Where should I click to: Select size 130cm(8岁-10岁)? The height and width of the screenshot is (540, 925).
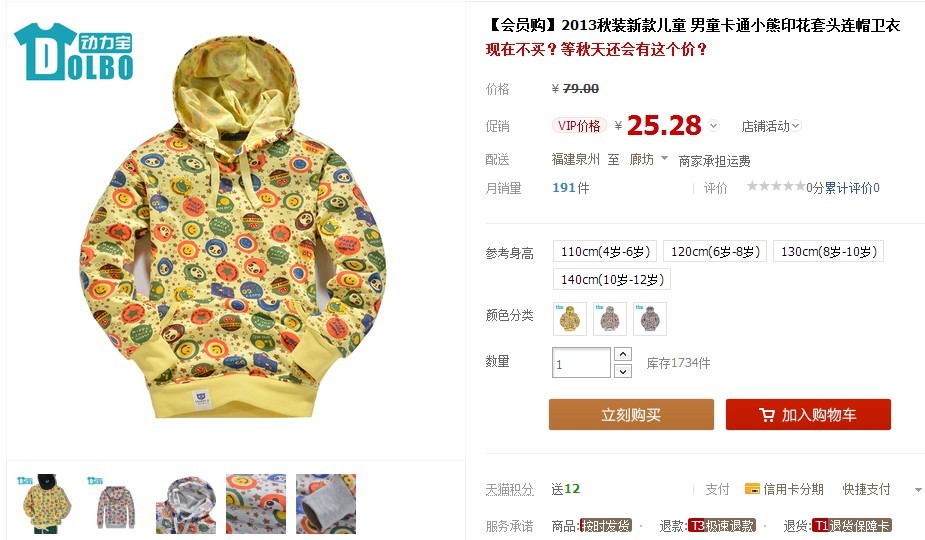[x=828, y=251]
